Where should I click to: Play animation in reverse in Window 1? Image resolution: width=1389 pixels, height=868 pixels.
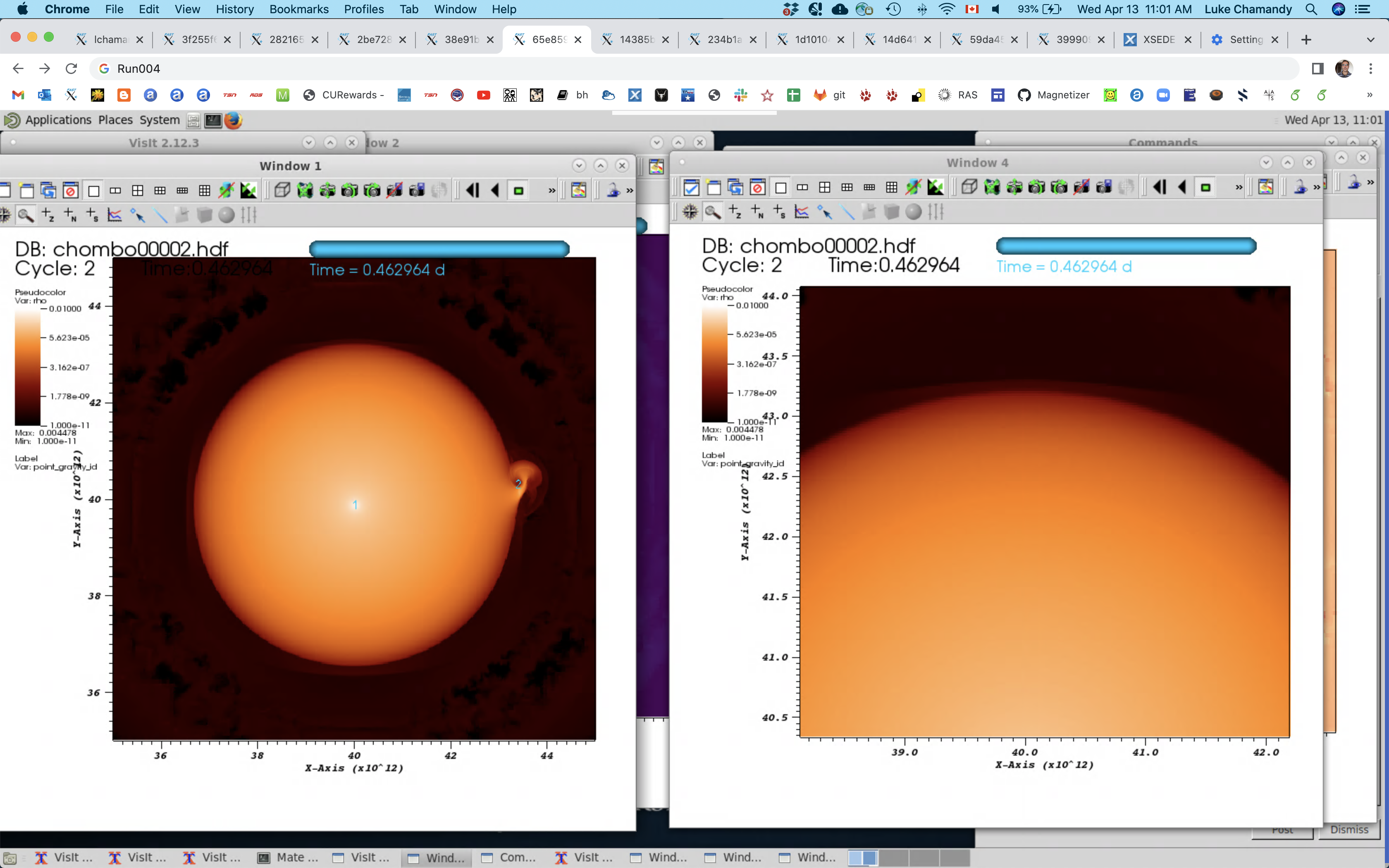point(495,191)
